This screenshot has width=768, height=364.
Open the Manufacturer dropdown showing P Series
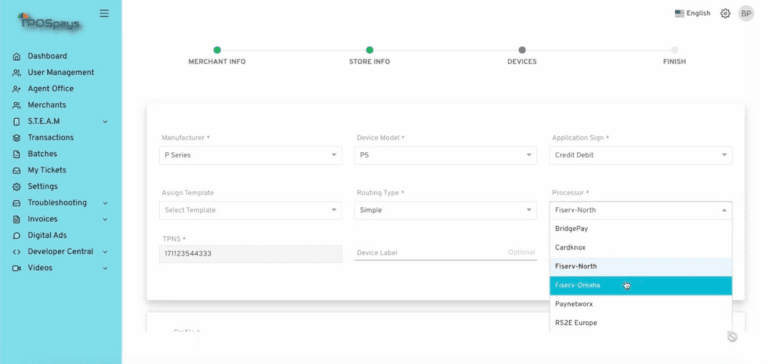pyautogui.click(x=250, y=155)
